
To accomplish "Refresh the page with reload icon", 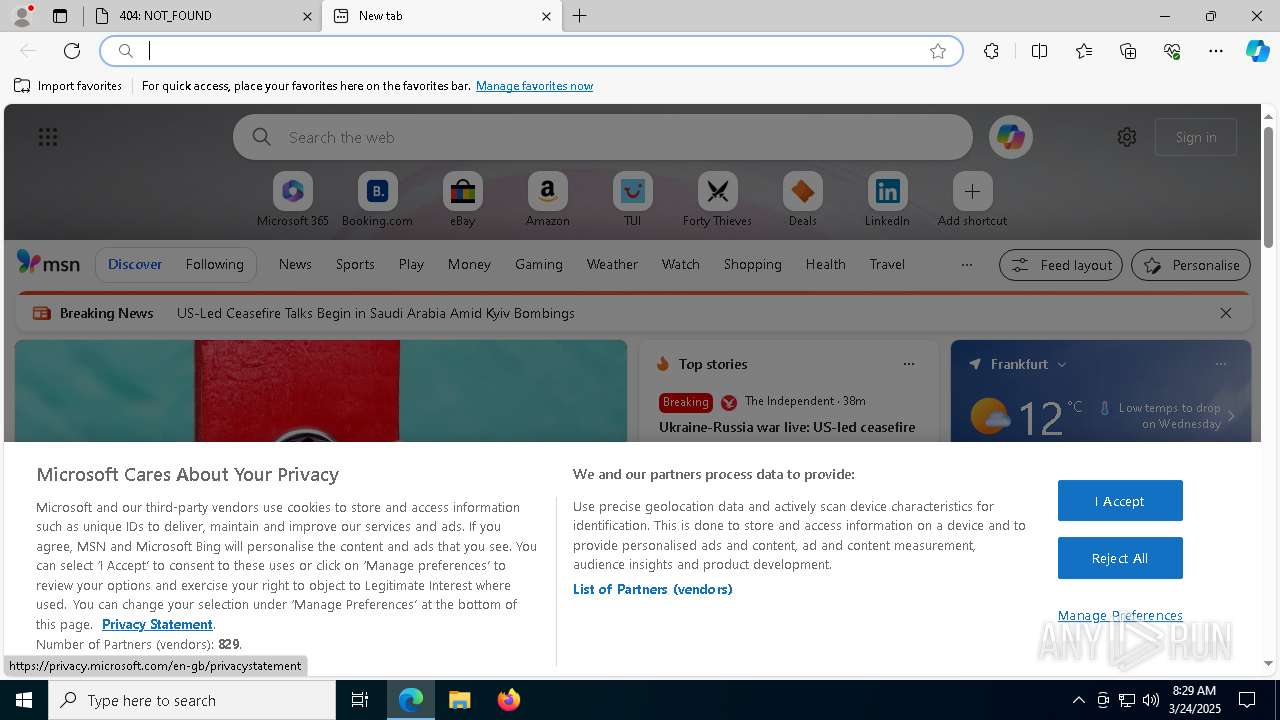I will click(72, 51).
